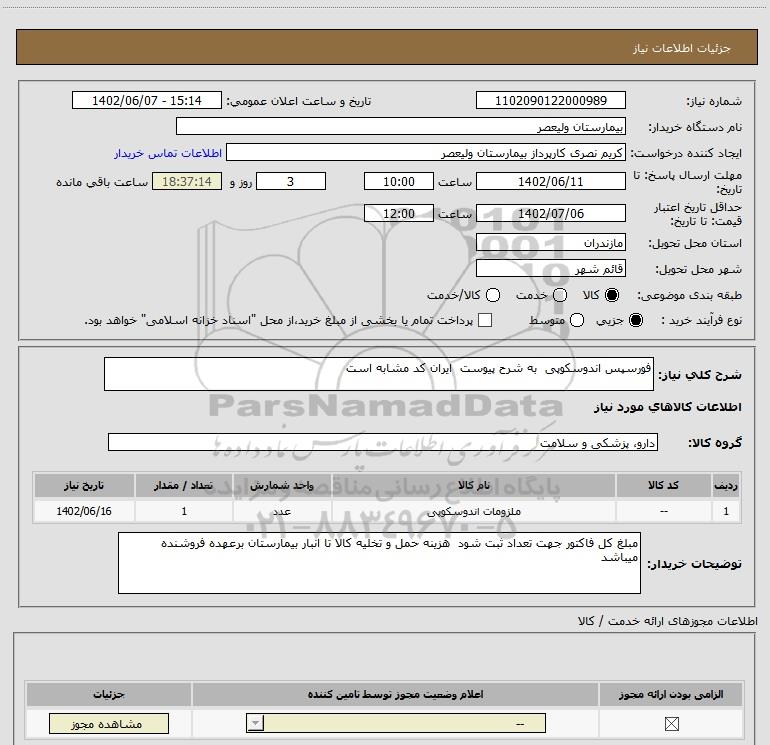Screen dimensions: 770x745
Task: Click the 12:00 validity time field
Action: [x=399, y=213]
